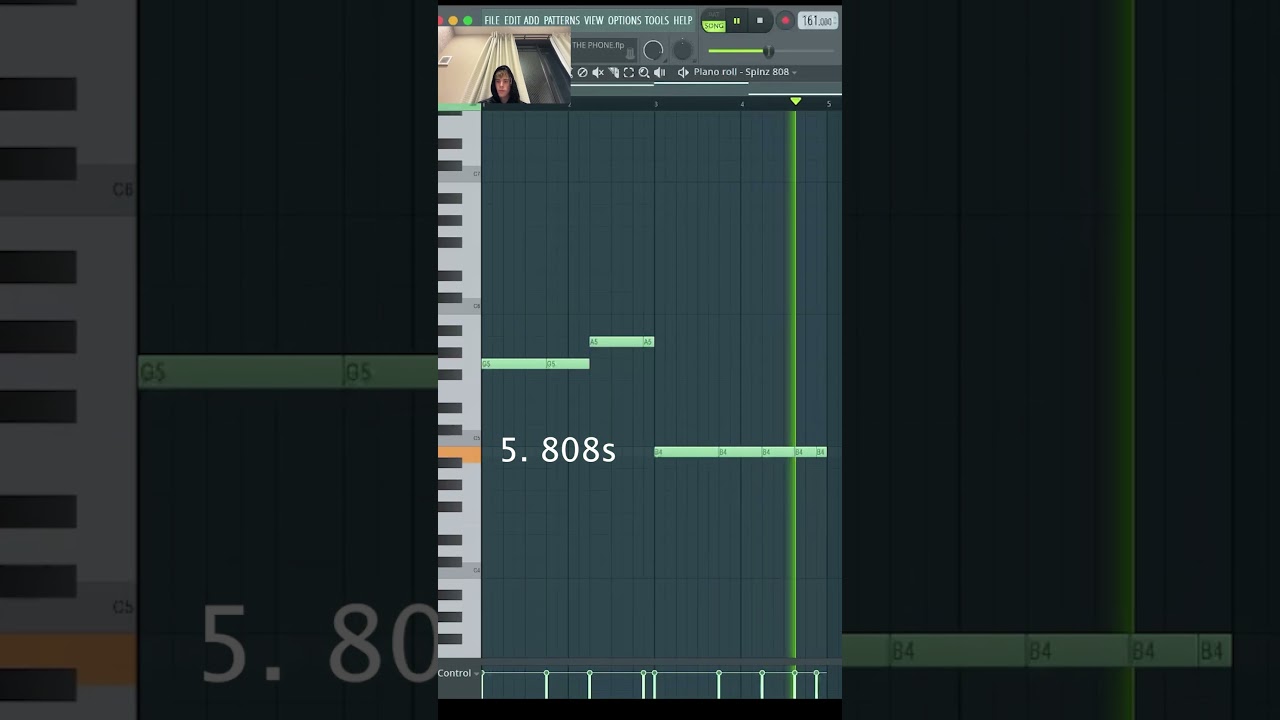Viewport: 1280px width, 720px height.
Task: Click the yellow playhead marker in timeline
Action: coord(796,101)
